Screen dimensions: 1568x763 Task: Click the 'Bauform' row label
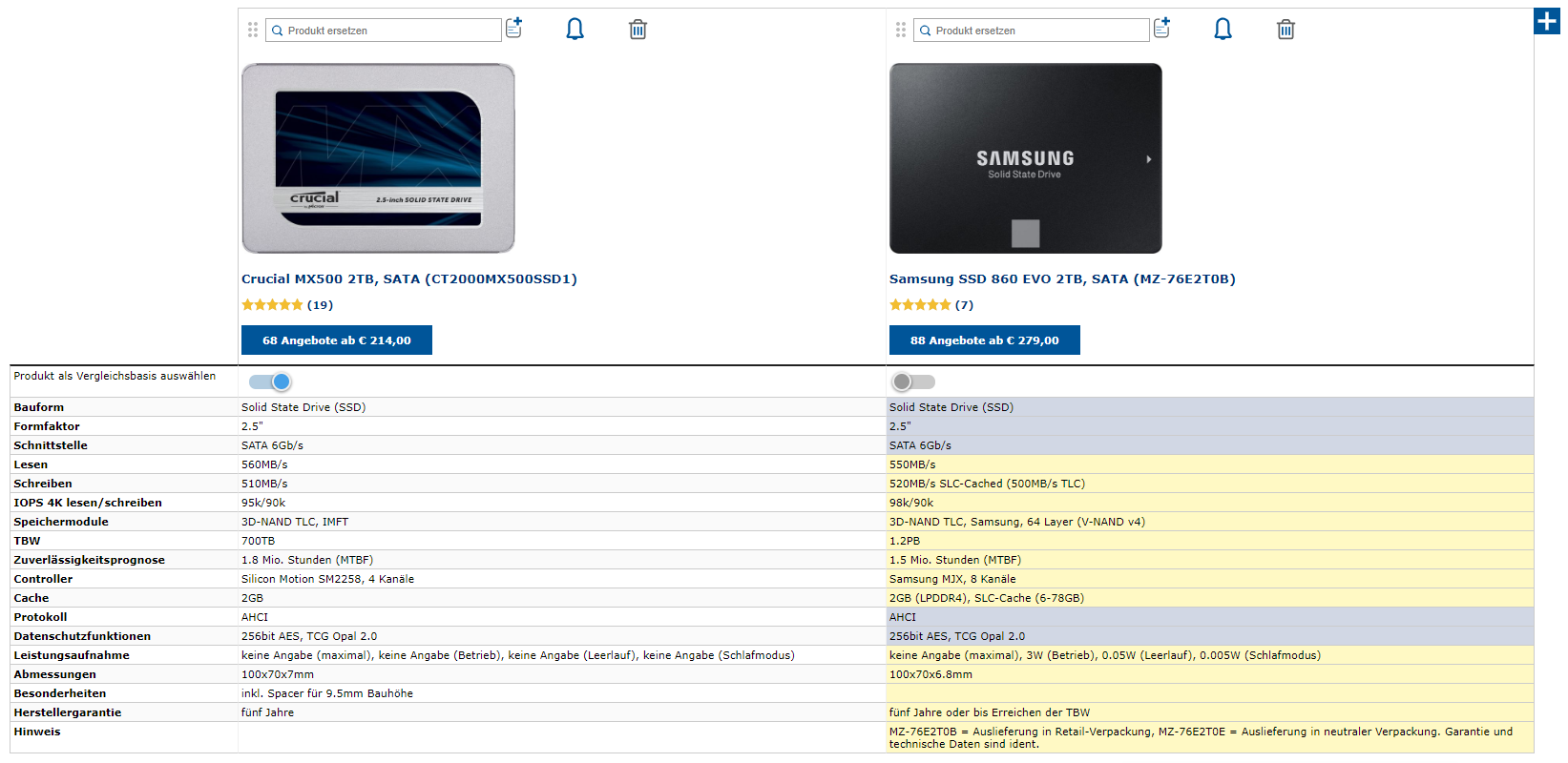39,407
